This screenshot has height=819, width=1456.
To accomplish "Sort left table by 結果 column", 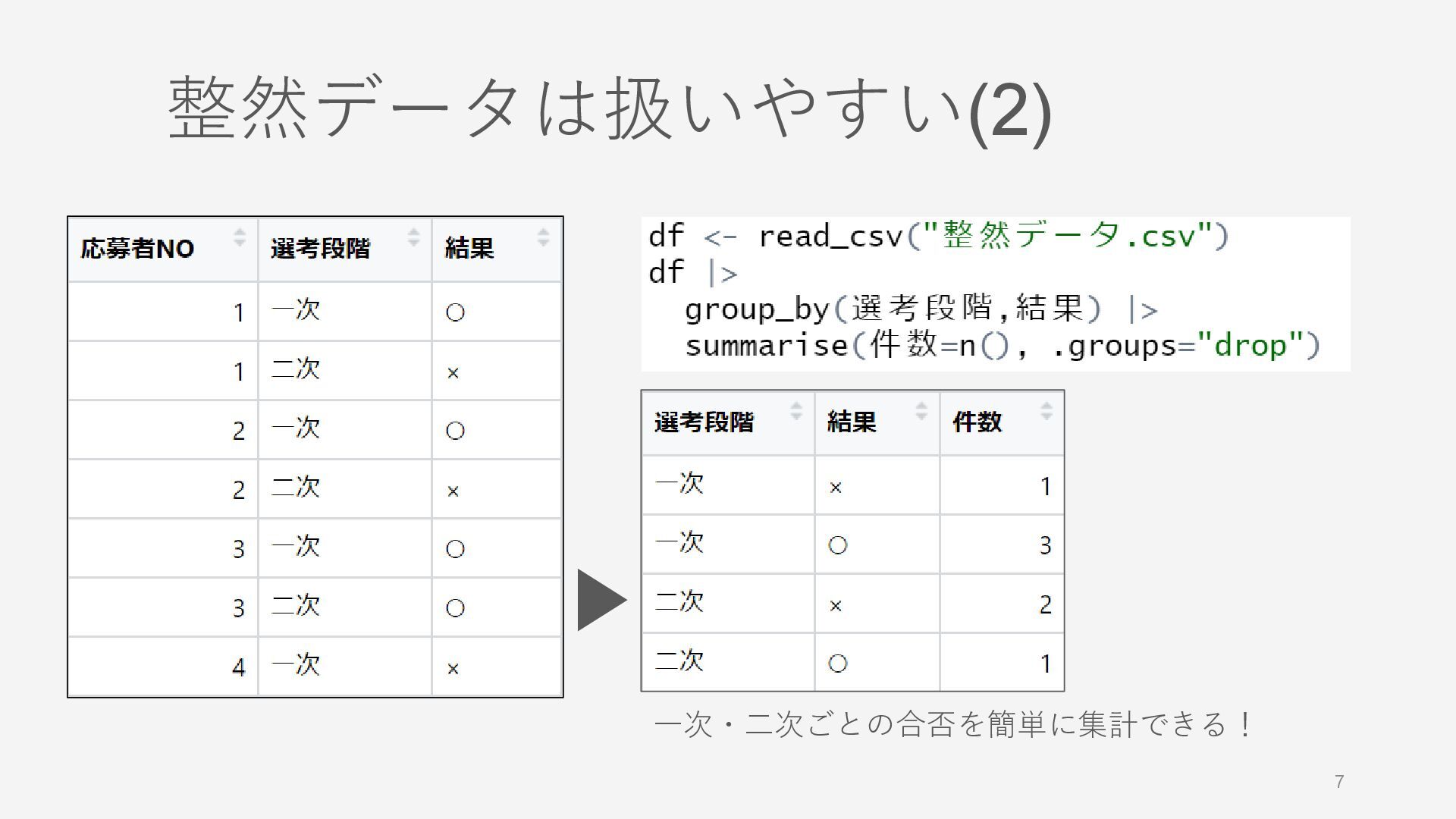I will click(x=543, y=237).
